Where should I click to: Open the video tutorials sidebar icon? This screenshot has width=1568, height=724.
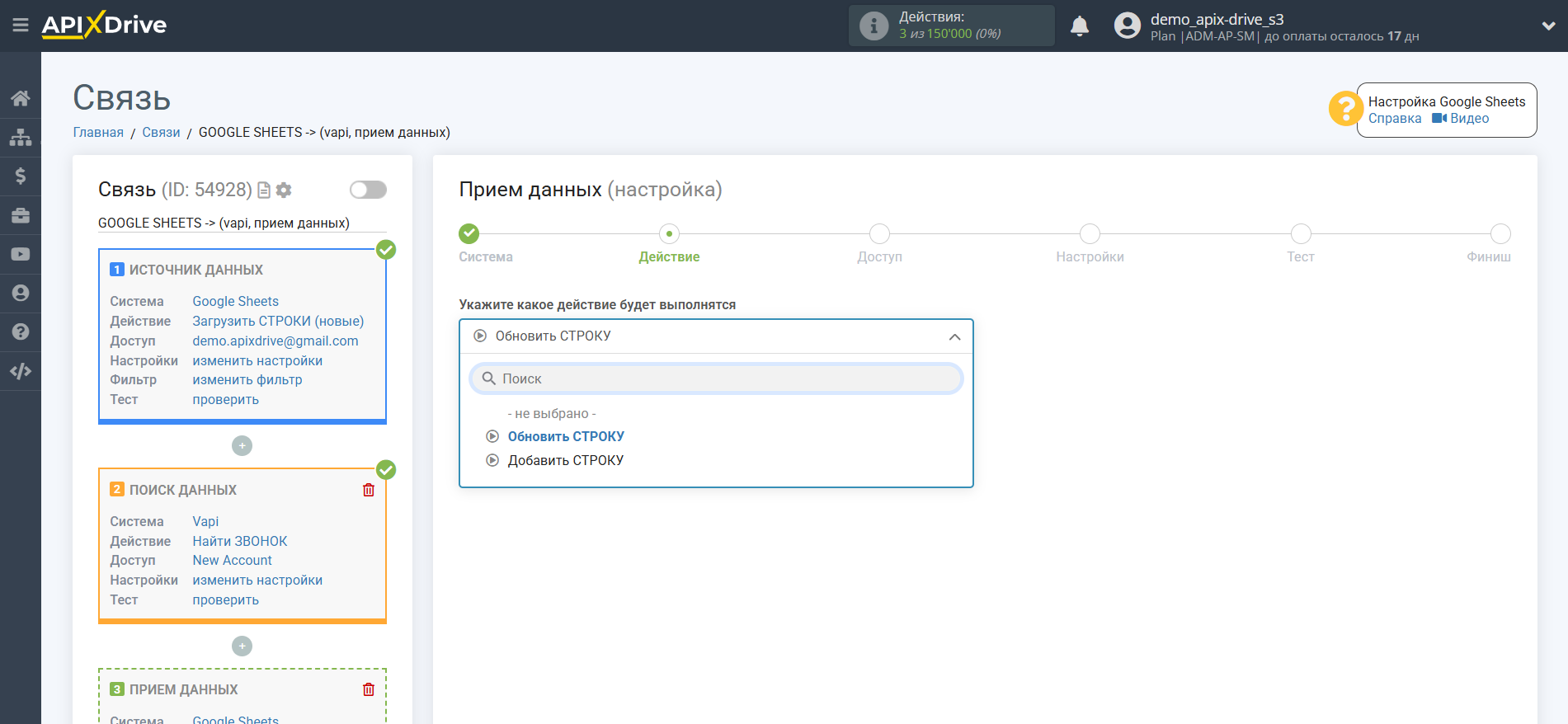tap(21, 254)
